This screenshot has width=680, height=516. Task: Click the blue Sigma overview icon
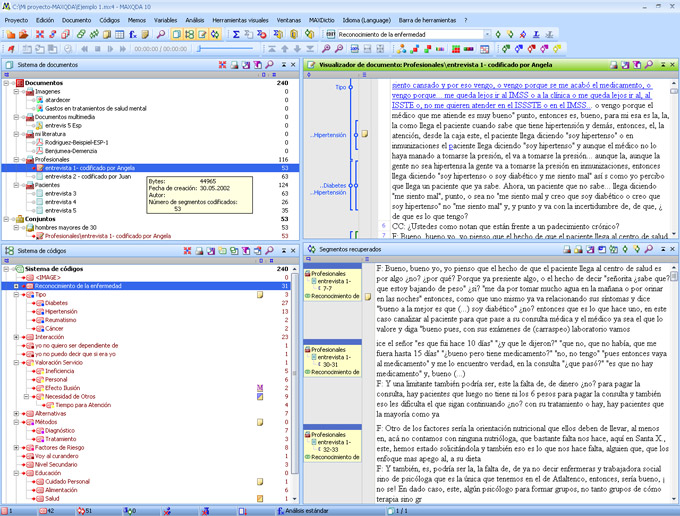tap(236, 34)
